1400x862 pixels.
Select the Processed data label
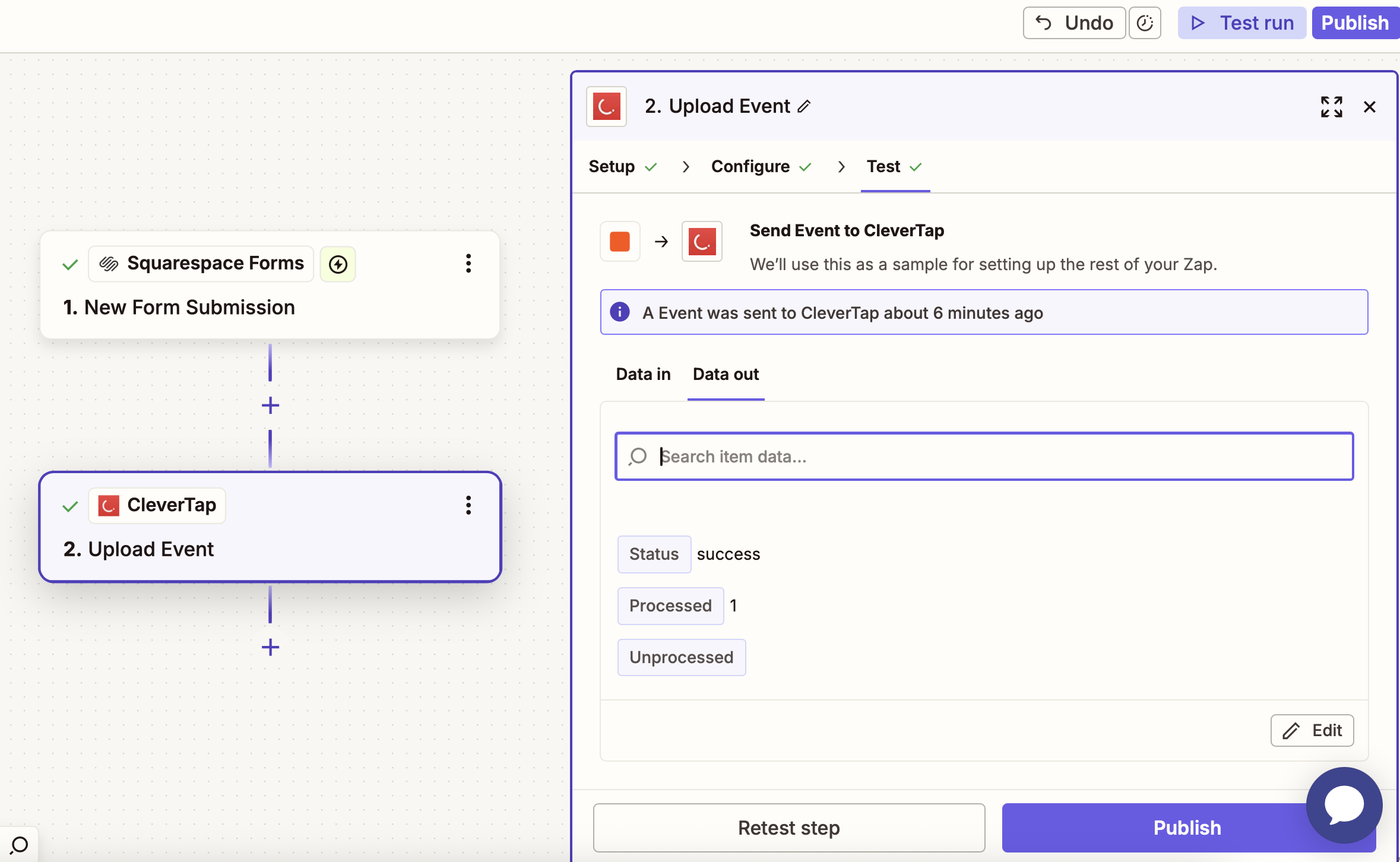[670, 606]
